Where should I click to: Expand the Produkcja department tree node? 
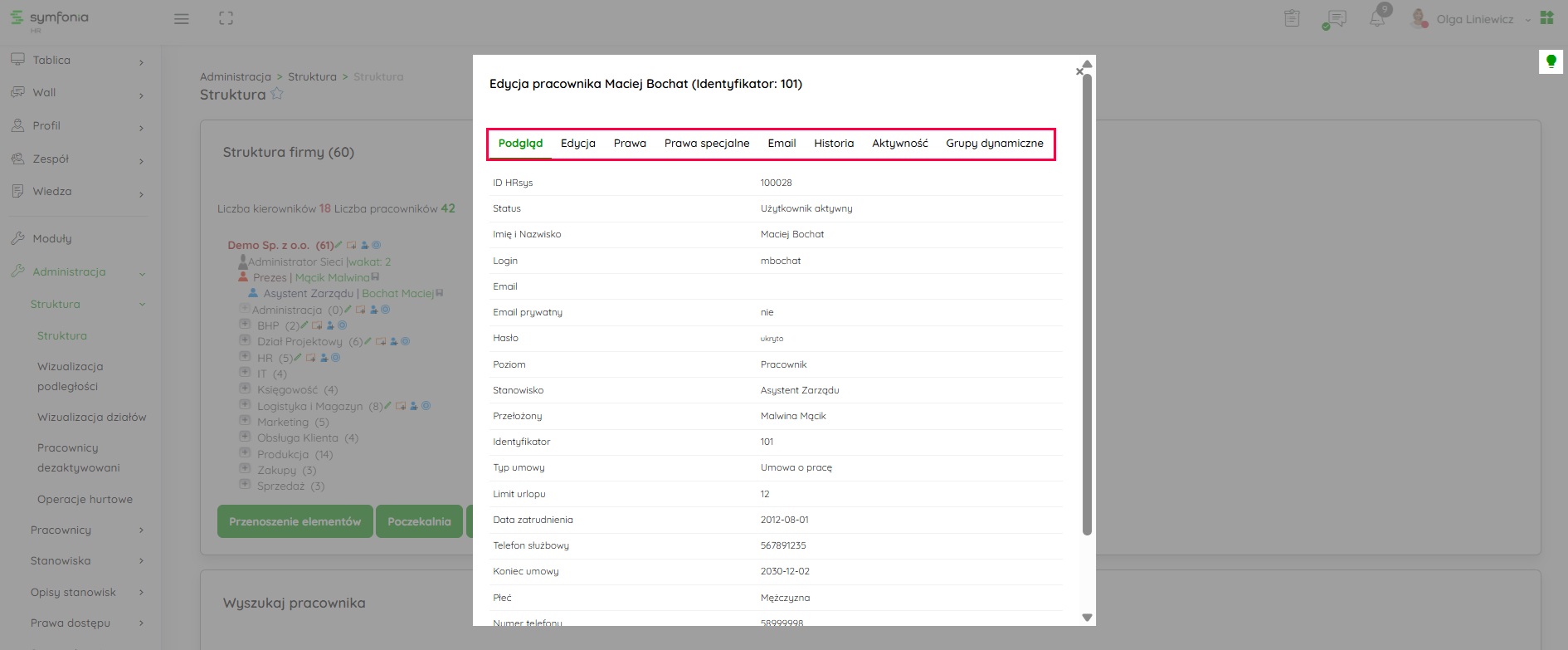(x=245, y=453)
